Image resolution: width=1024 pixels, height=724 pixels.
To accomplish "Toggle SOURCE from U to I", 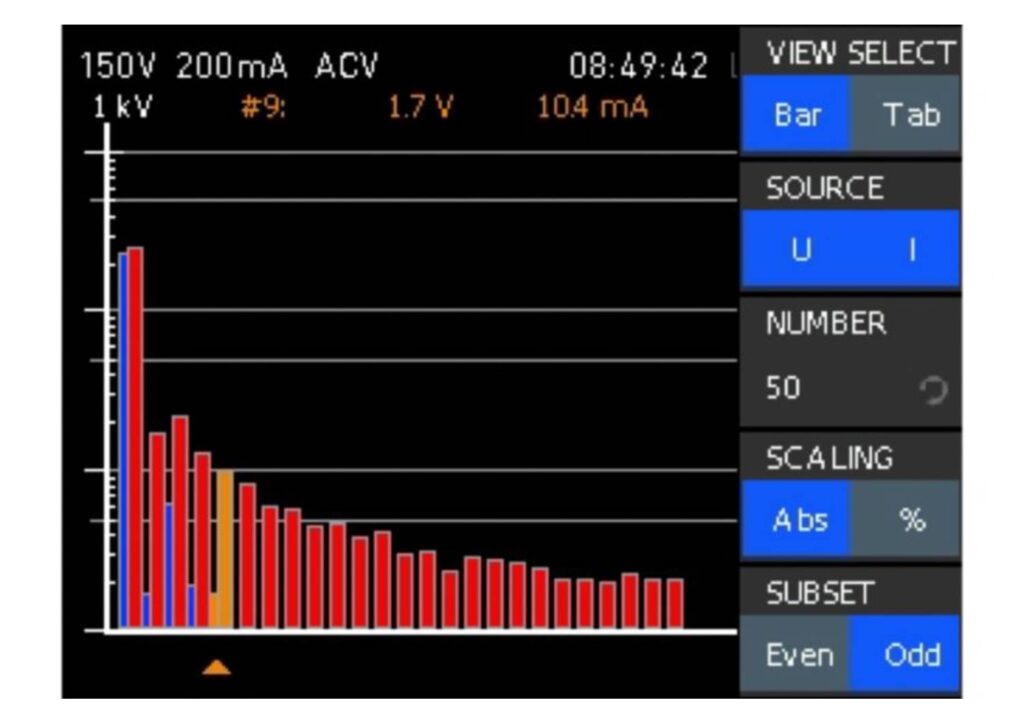I will click(912, 249).
